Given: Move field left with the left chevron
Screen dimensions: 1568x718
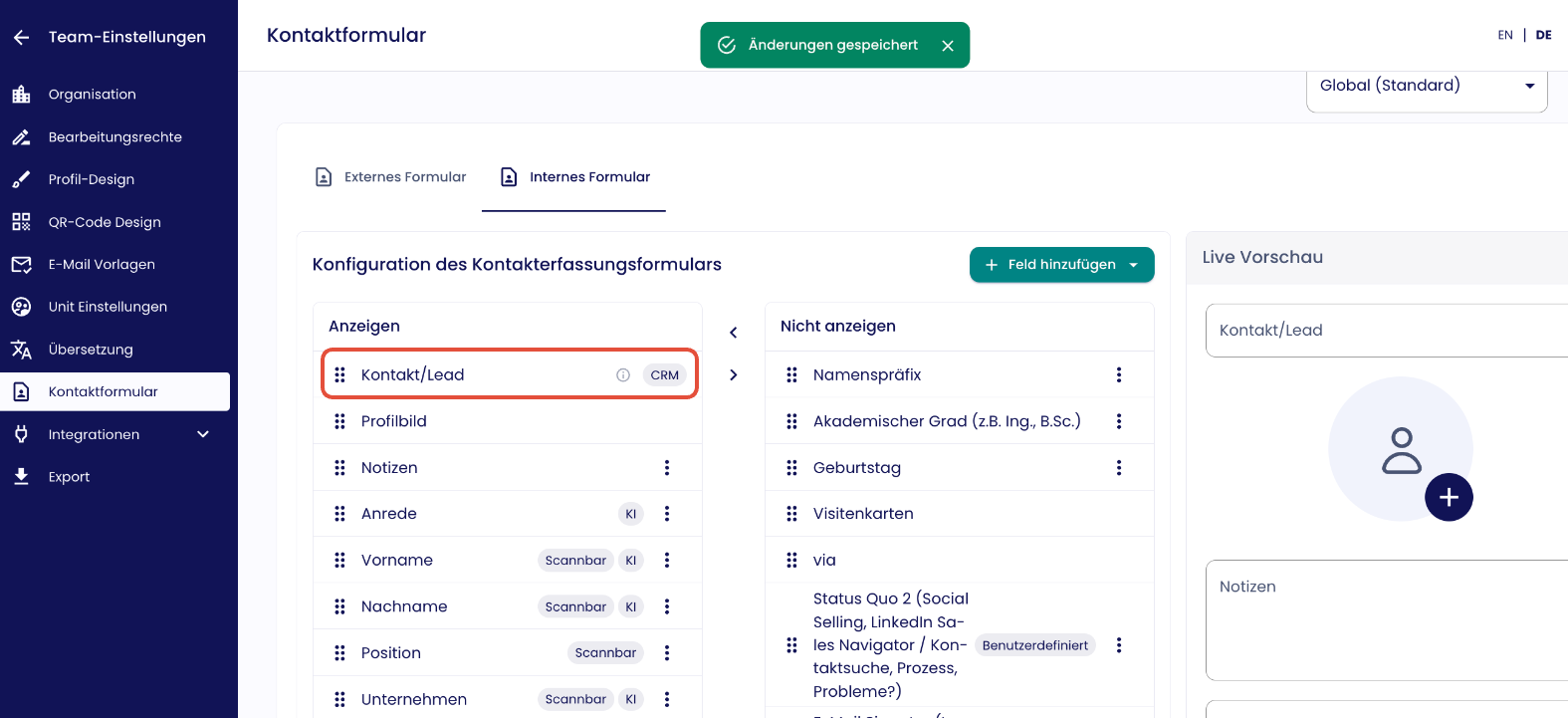Looking at the screenshot, I should [x=734, y=333].
